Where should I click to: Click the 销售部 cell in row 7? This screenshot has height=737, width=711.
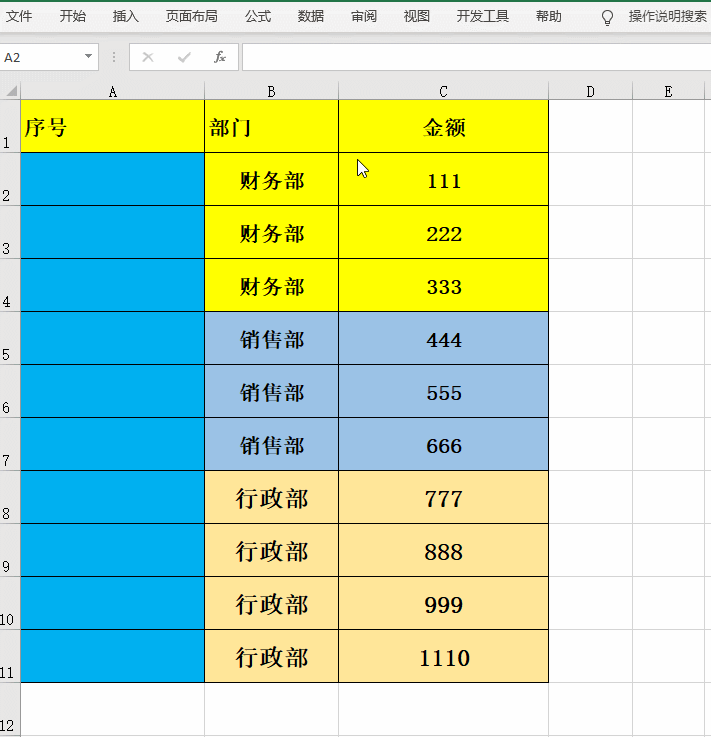pyautogui.click(x=272, y=444)
